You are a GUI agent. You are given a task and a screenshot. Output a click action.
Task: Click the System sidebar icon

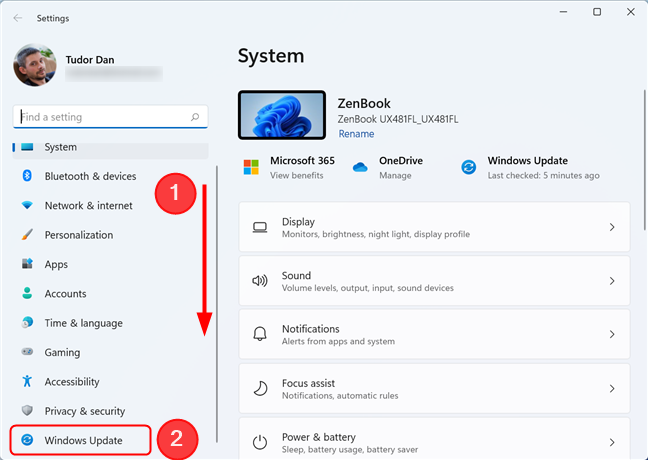pos(27,147)
